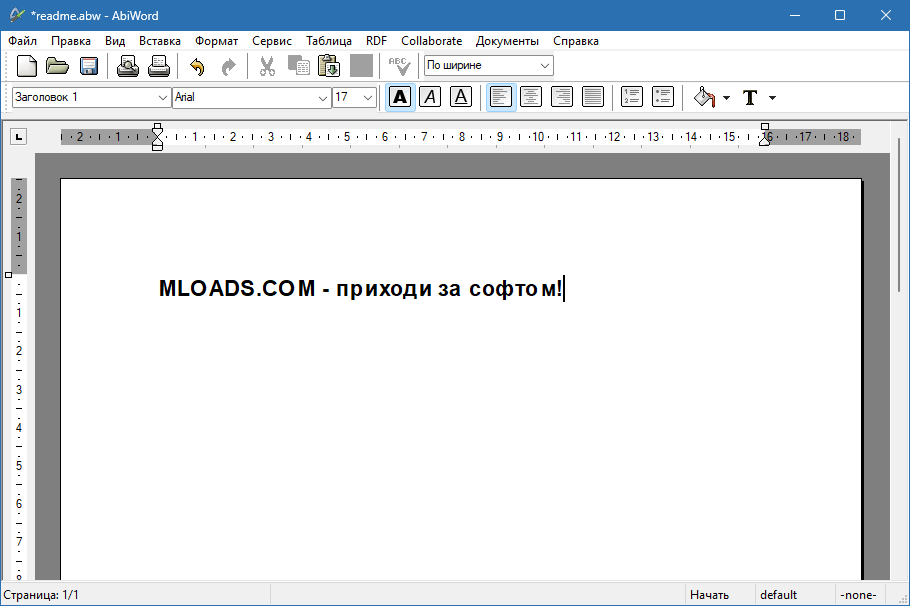
Task: Open the Файл menu
Action: point(23,41)
